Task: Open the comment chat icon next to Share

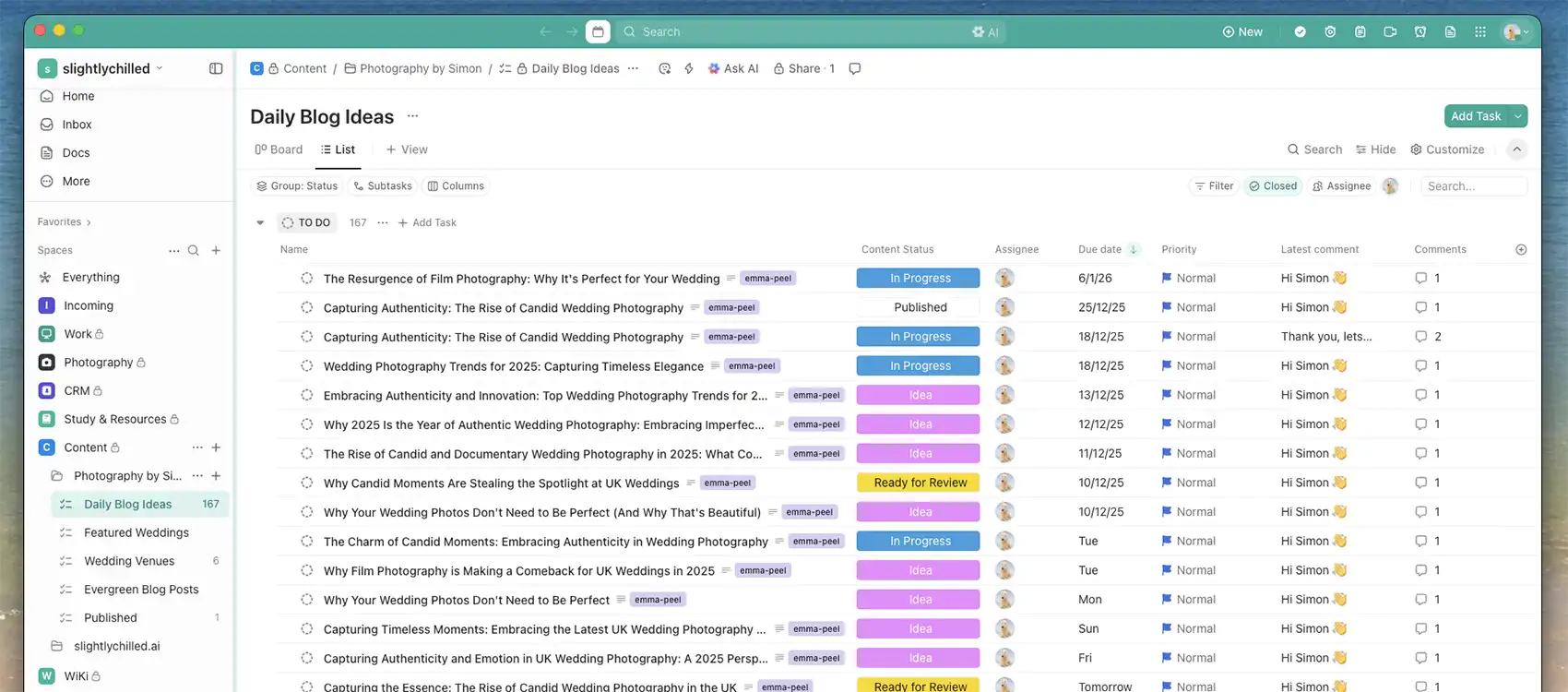Action: (x=855, y=68)
